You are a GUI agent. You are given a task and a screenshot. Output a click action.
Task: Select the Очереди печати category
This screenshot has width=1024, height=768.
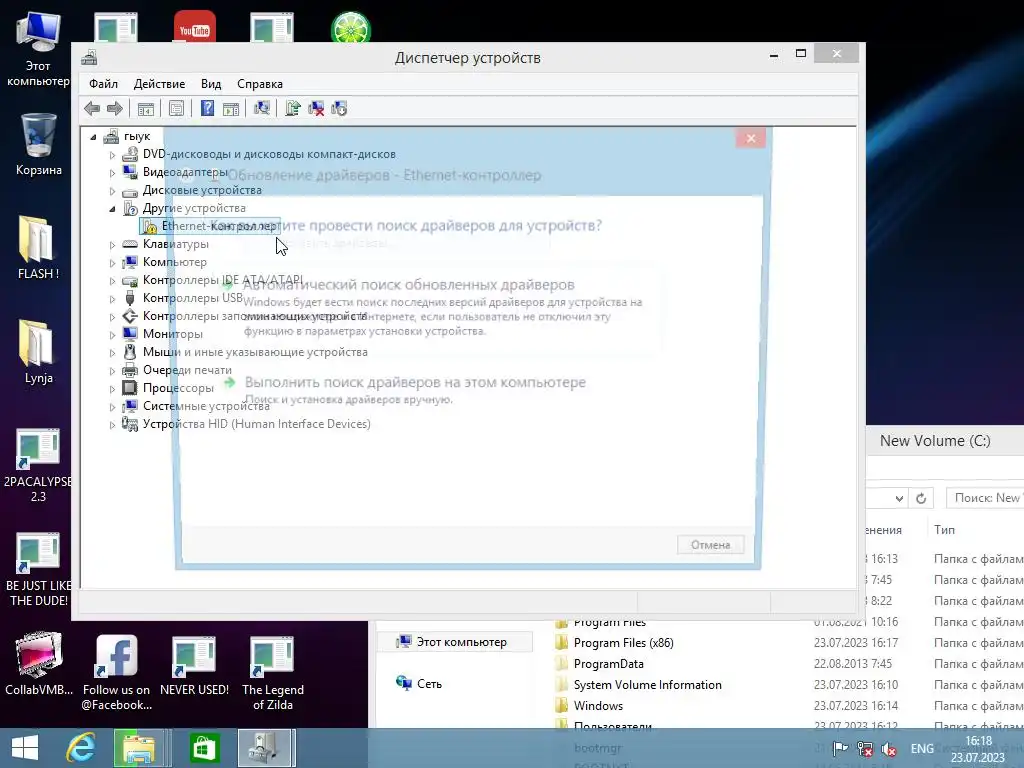coord(187,370)
